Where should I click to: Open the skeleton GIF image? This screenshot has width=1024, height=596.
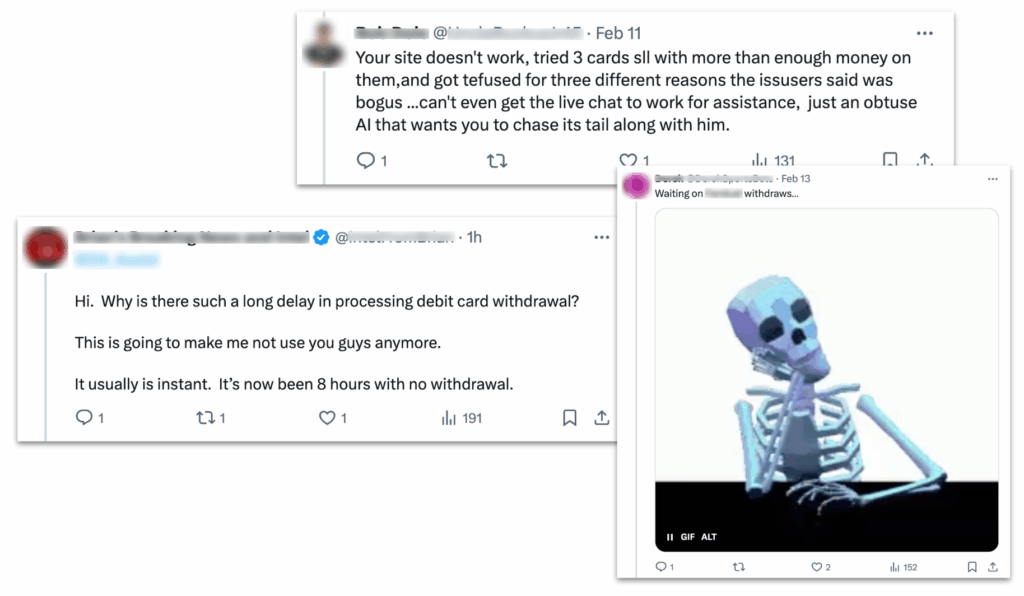(827, 380)
